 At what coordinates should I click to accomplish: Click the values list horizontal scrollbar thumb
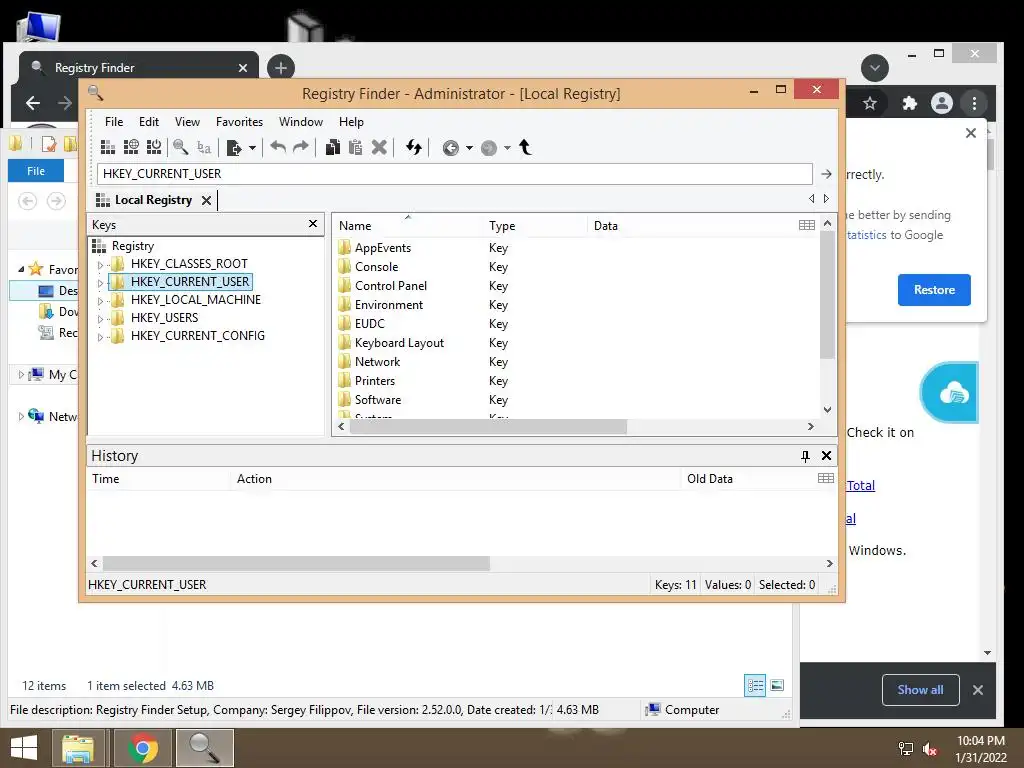pyautogui.click(x=488, y=426)
